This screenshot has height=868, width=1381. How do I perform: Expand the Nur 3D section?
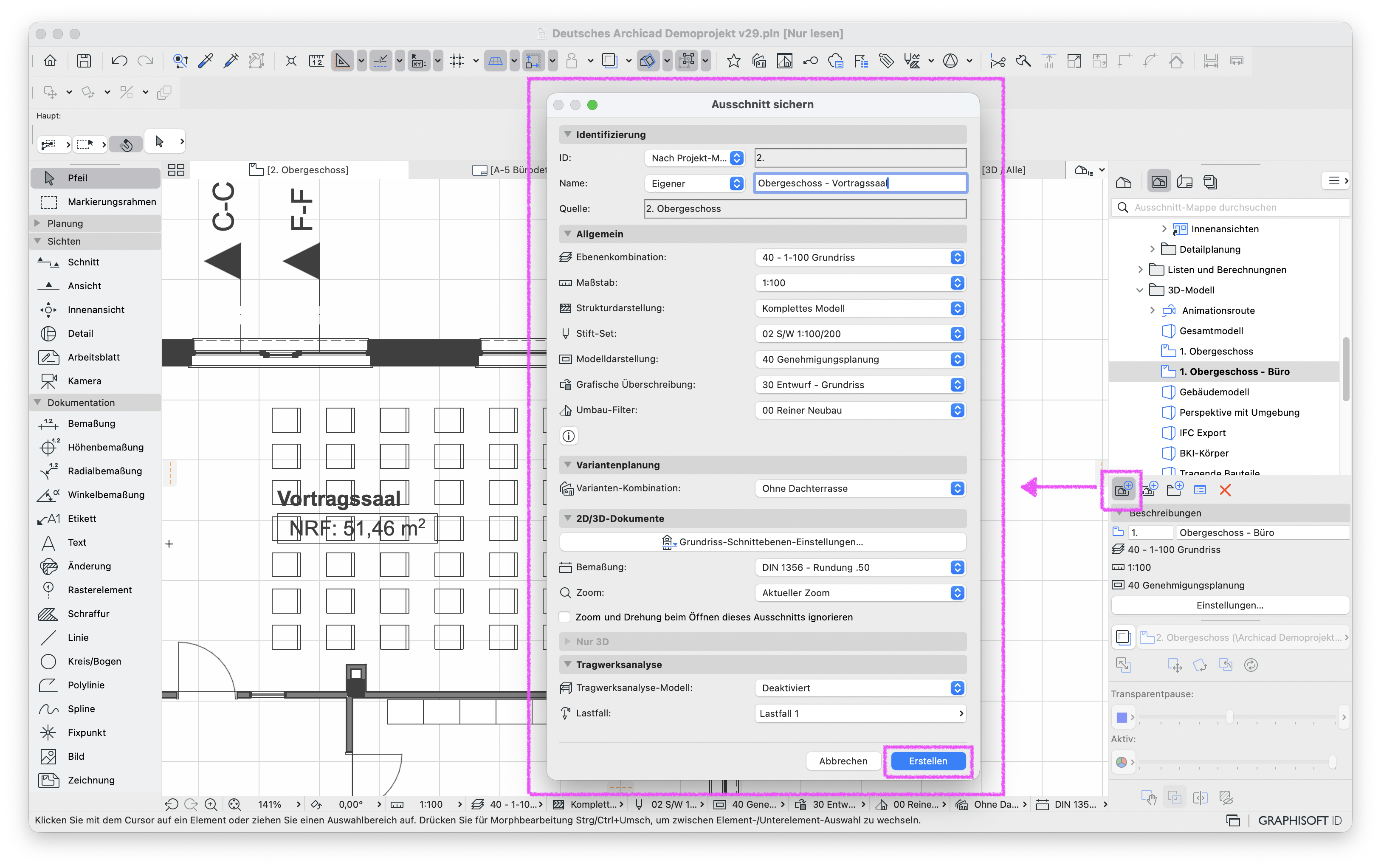(568, 642)
